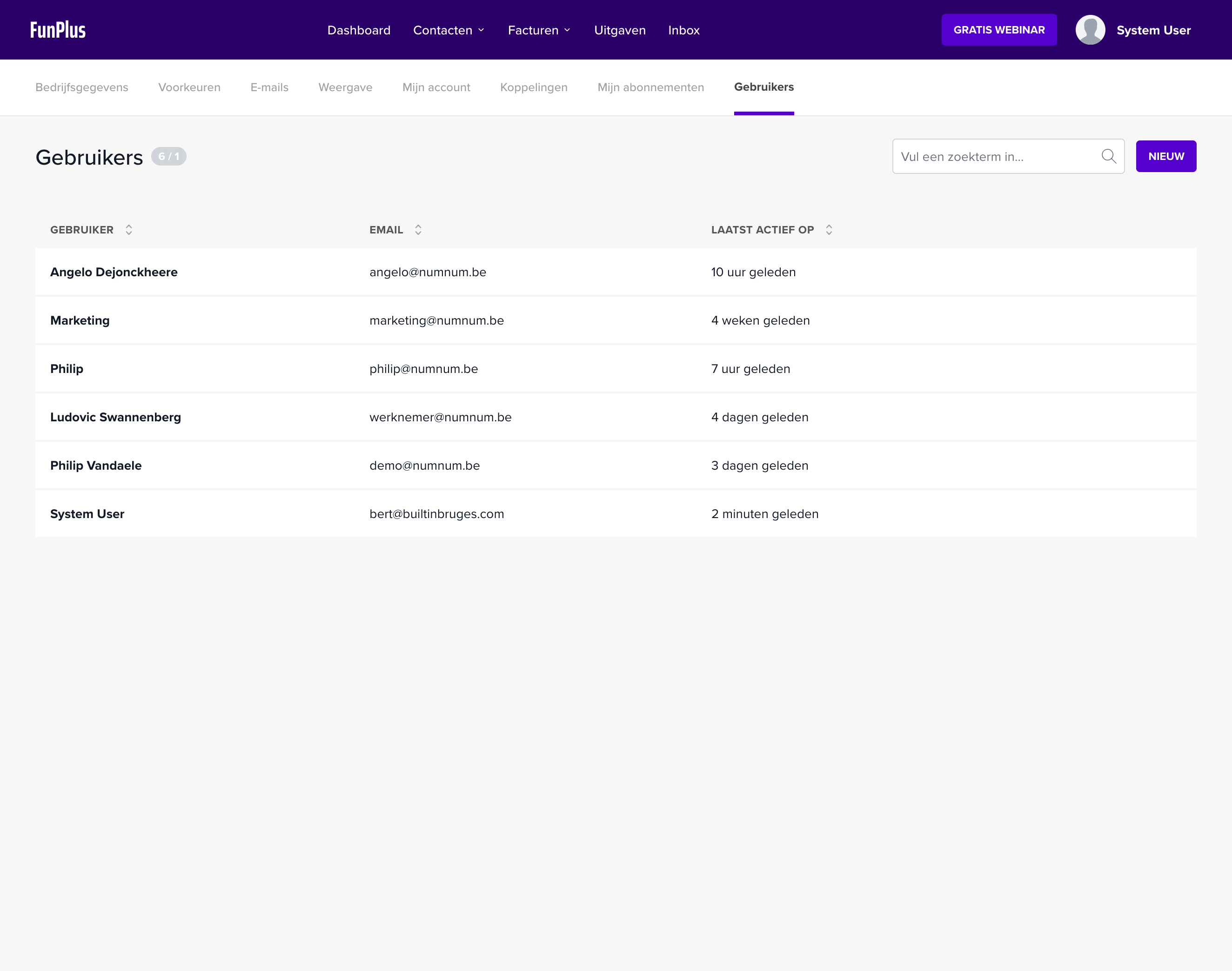Switch to Mijn abonnementen tab
1232x971 pixels.
(651, 87)
